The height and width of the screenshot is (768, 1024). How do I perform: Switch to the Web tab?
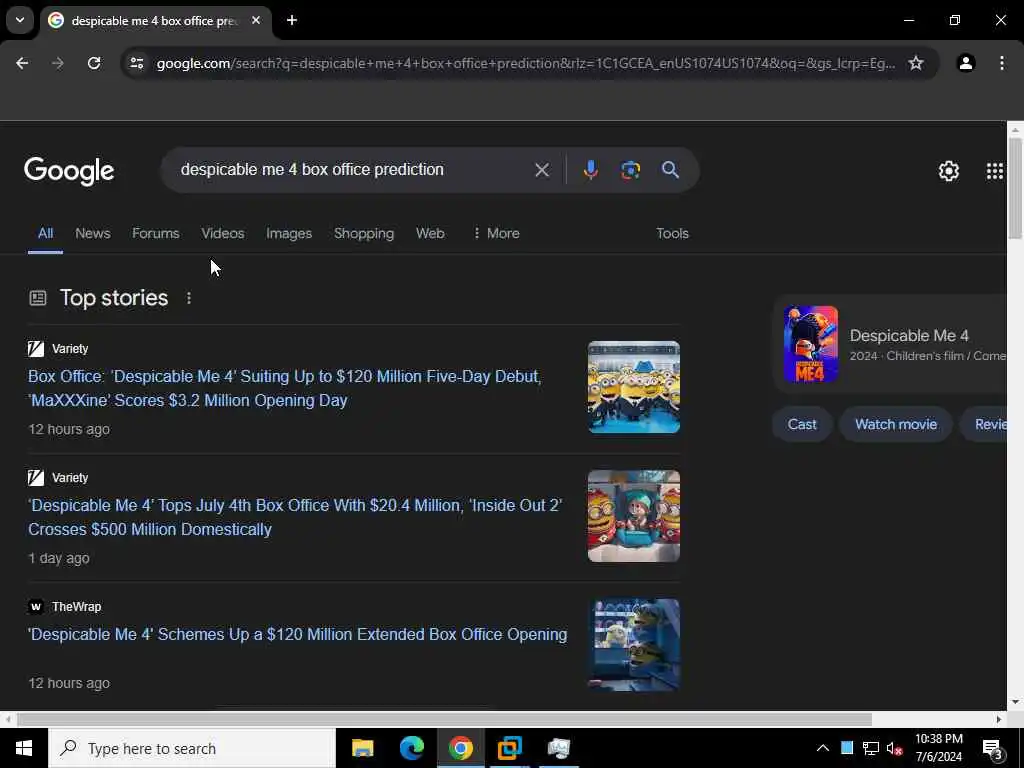(x=430, y=233)
